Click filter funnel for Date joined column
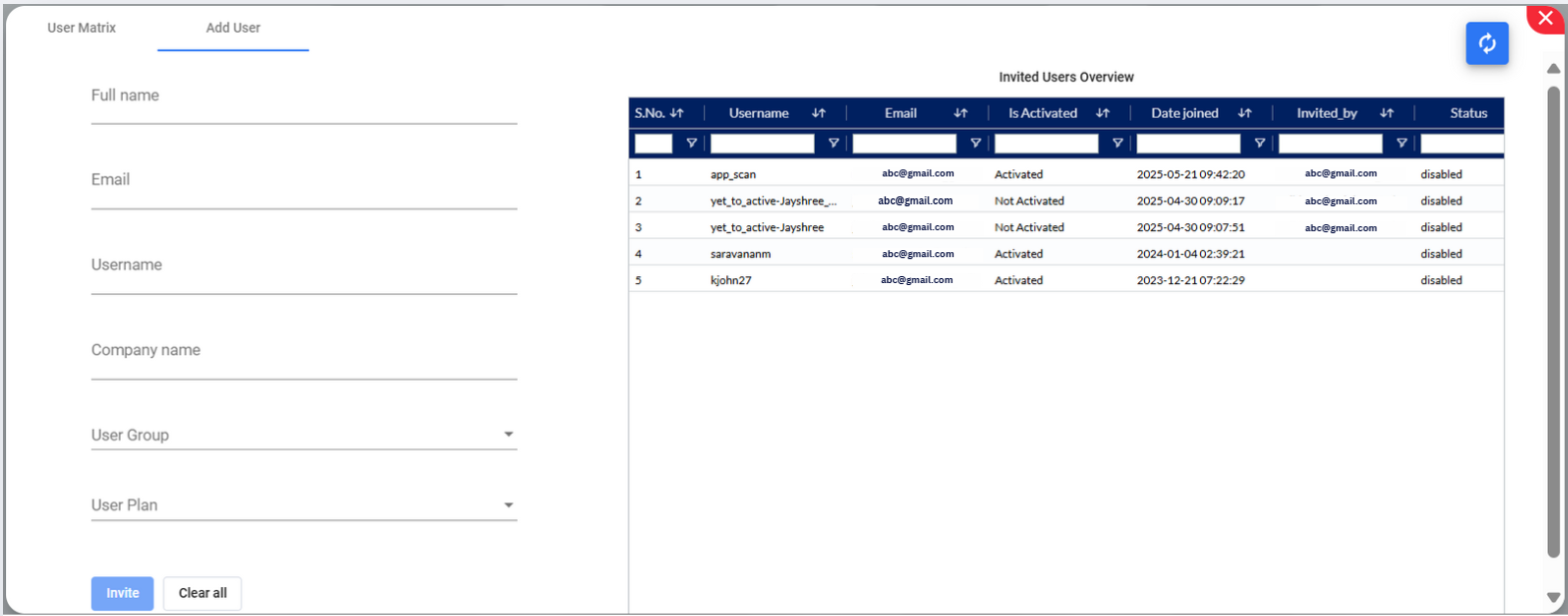This screenshot has width=1568, height=616. (1260, 144)
